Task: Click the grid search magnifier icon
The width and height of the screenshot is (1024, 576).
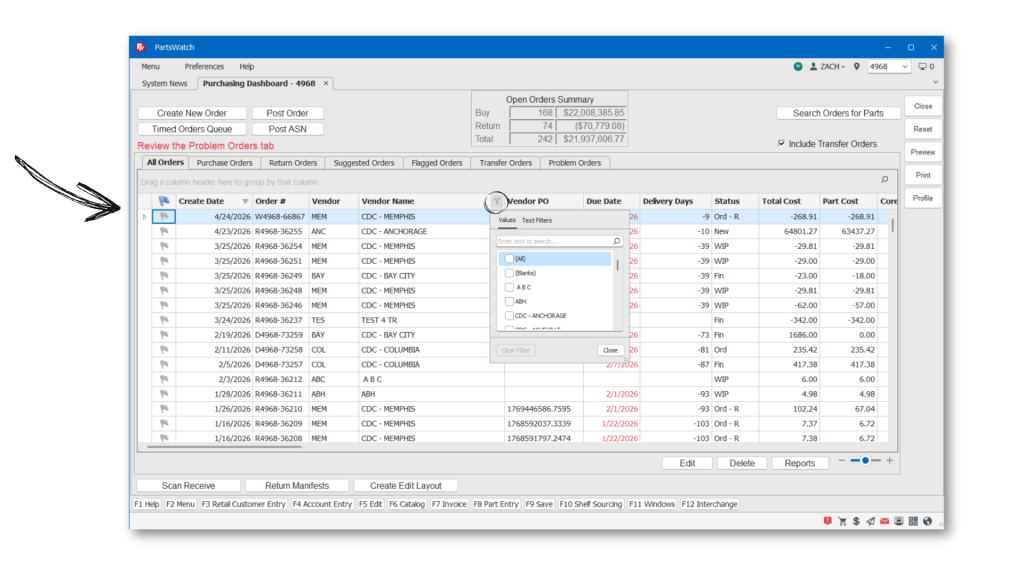Action: (885, 179)
